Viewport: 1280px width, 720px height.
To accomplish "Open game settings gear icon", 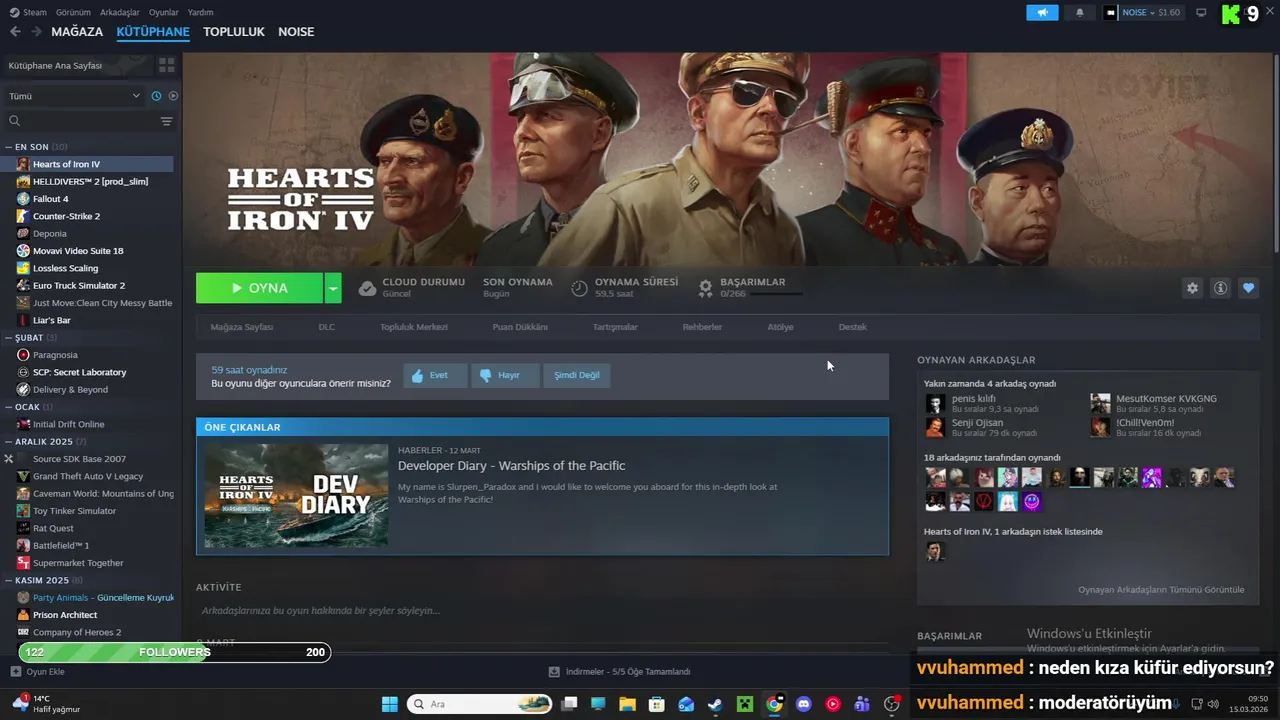I will [x=1192, y=288].
